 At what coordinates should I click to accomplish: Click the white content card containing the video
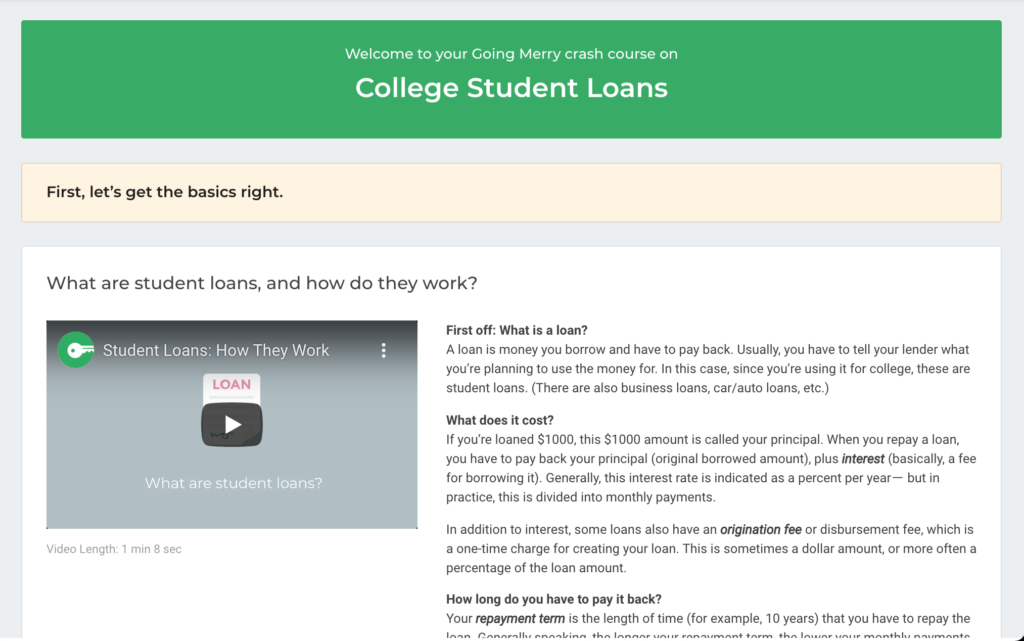pos(512,440)
